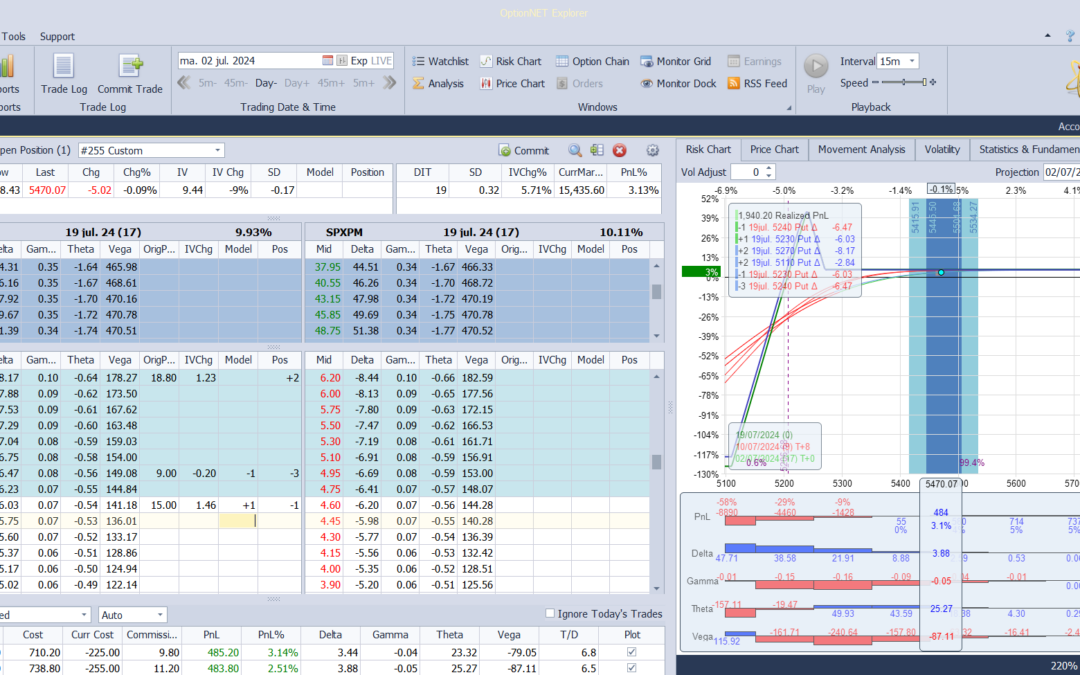Click the CurrMar value 15,435.60
Image resolution: width=1080 pixels, height=675 pixels.
[x=583, y=190]
